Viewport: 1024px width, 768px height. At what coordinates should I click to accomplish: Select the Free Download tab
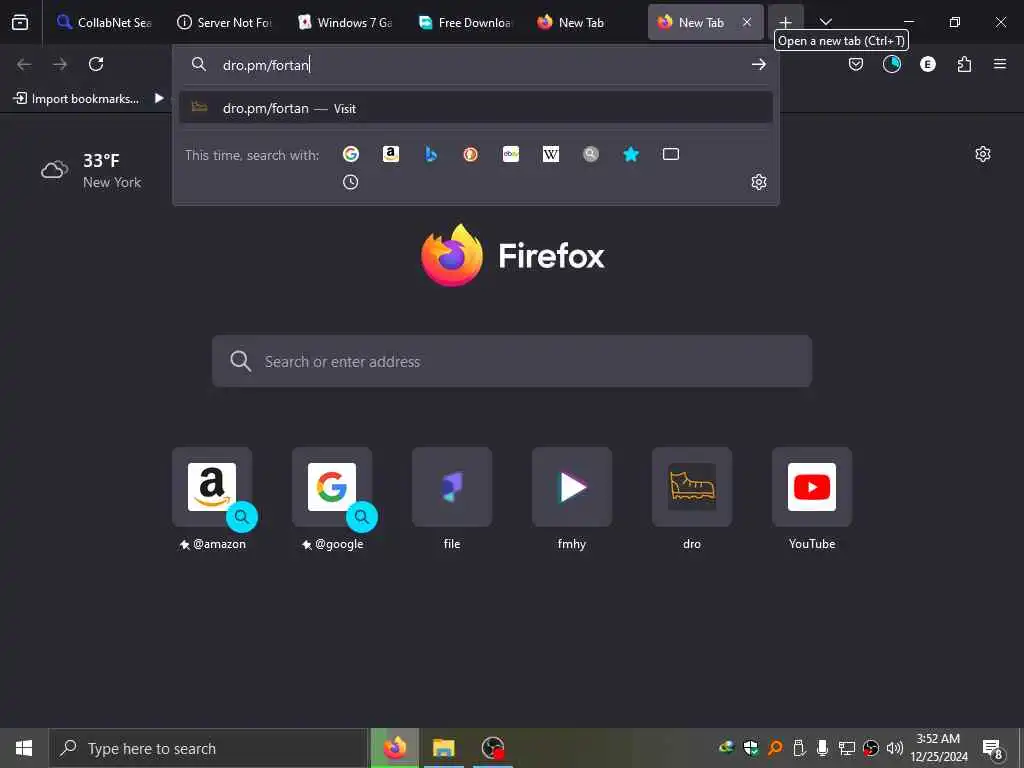click(x=465, y=22)
